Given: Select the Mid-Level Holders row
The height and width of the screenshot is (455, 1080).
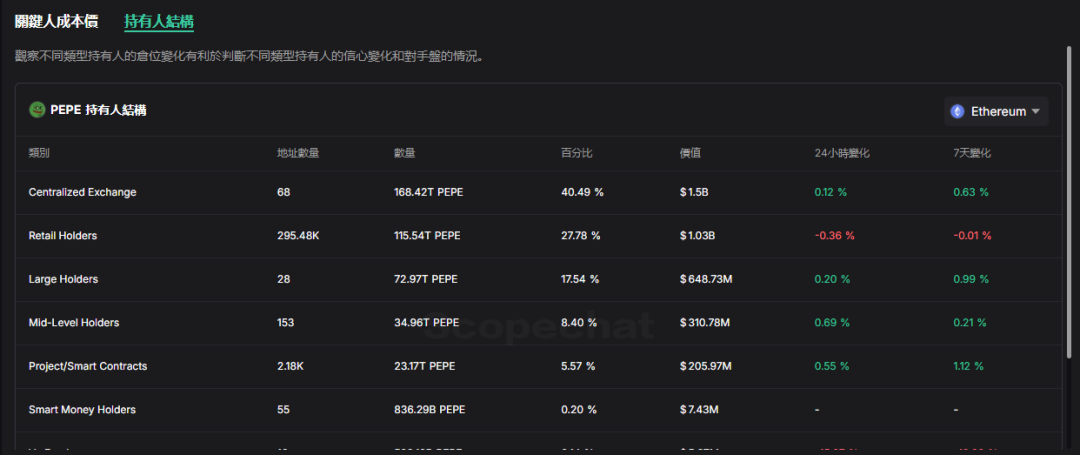Looking at the screenshot, I should tap(73, 323).
